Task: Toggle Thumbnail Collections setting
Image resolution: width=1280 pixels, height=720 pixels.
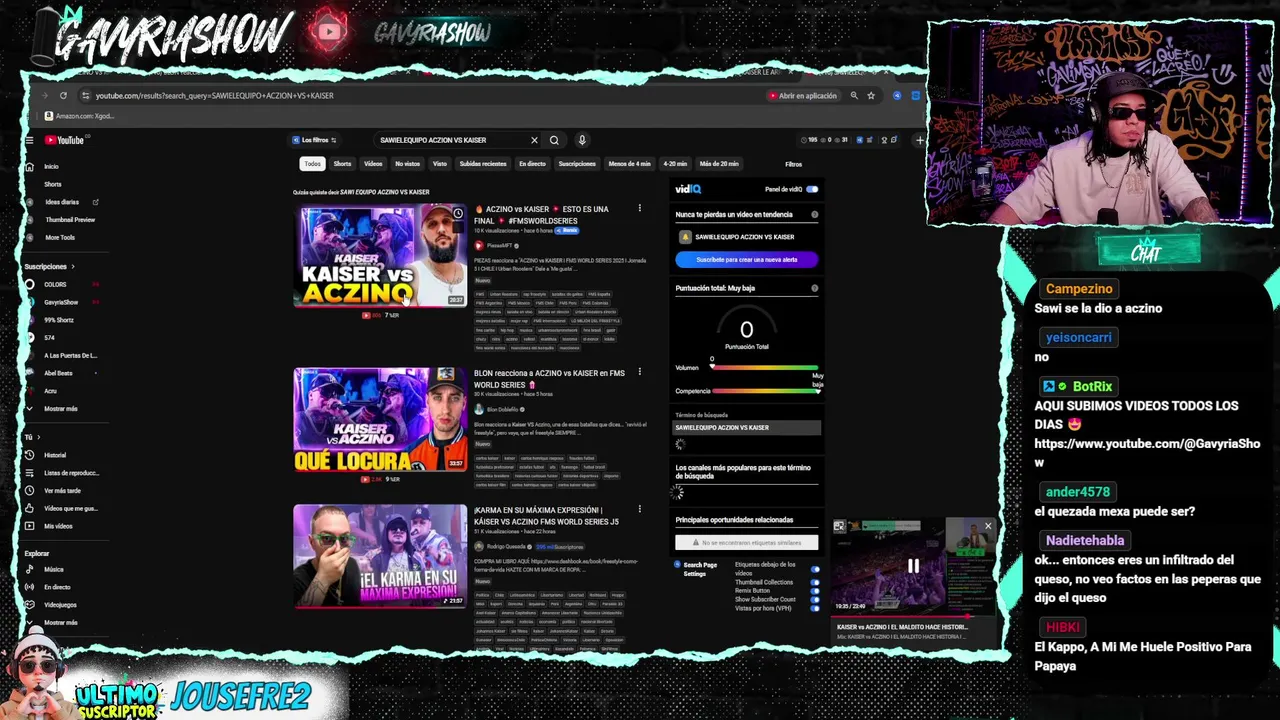Action: (815, 582)
